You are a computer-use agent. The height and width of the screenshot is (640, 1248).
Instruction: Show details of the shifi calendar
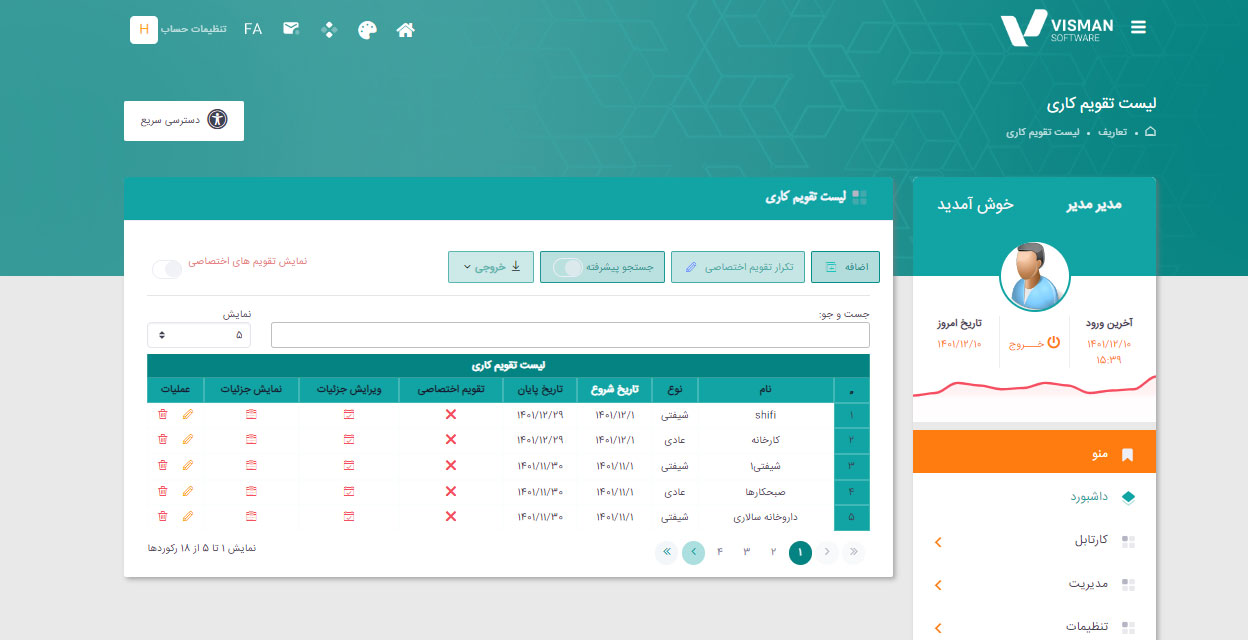[251, 413]
